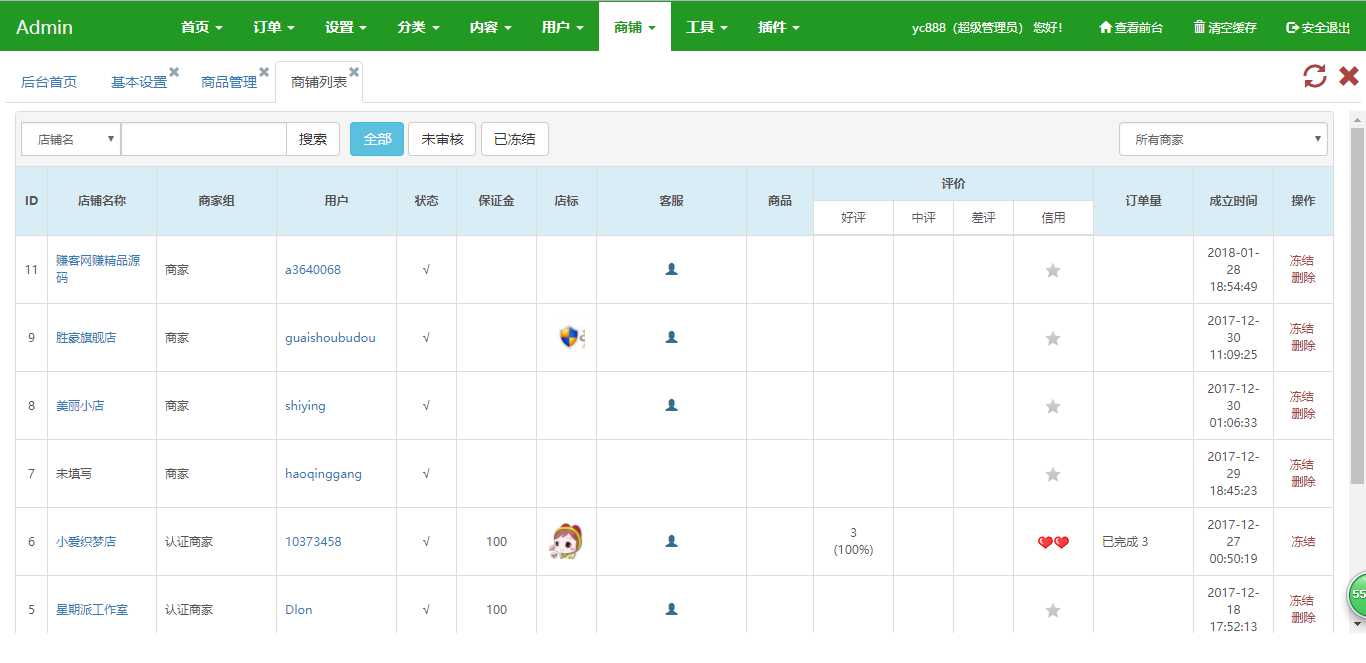Open user haoqinggang

click(323, 473)
